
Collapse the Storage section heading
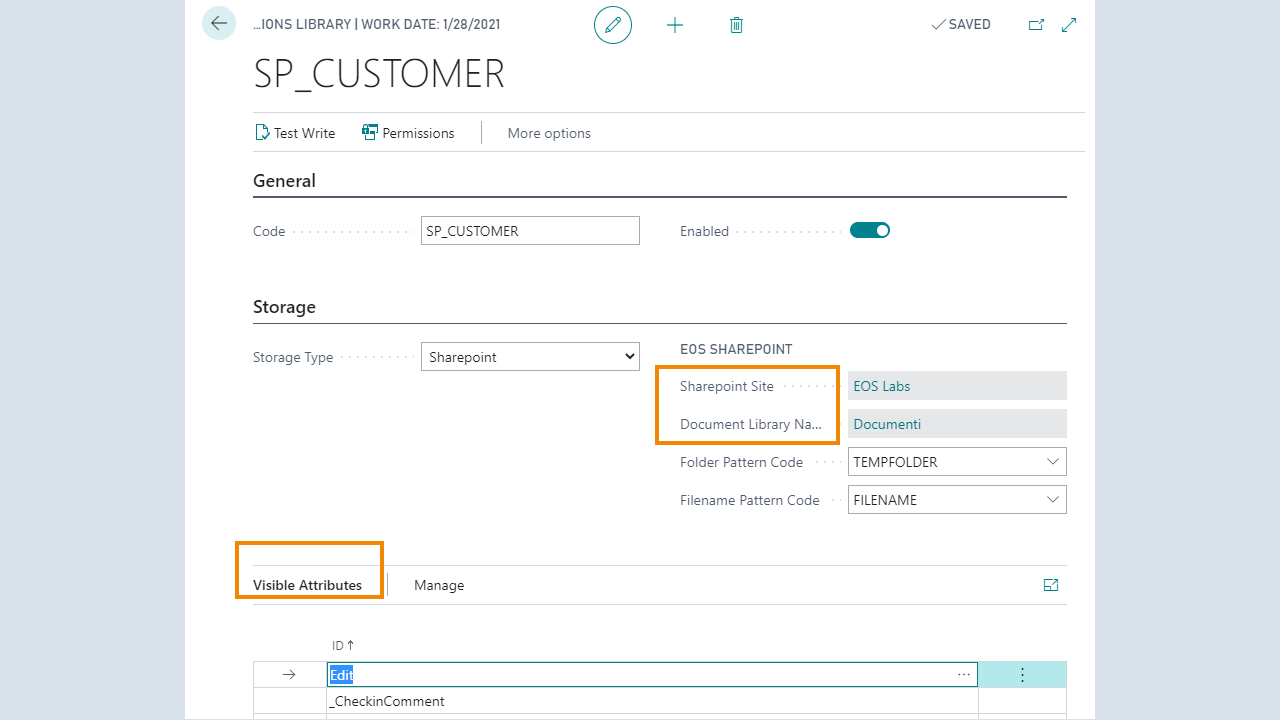tap(284, 307)
